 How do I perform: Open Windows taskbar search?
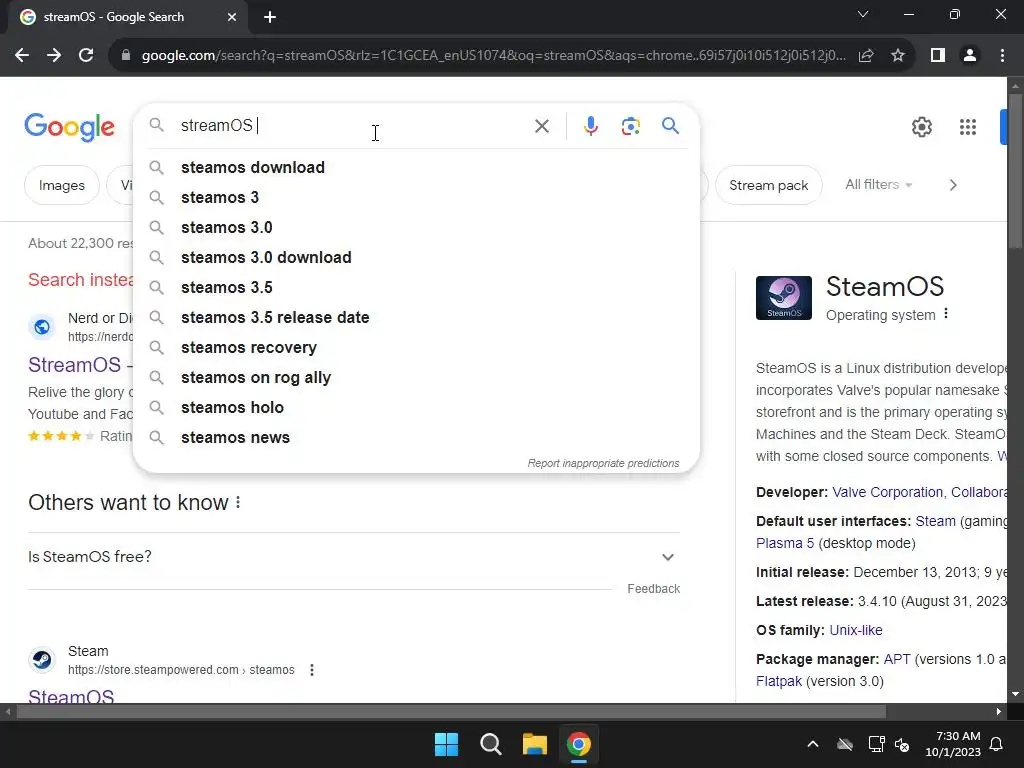click(x=490, y=744)
